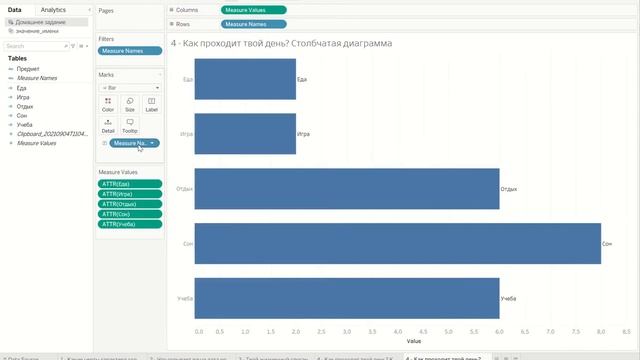Open the Size marks card button
This screenshot has height=360, width=640.
[x=130, y=104]
